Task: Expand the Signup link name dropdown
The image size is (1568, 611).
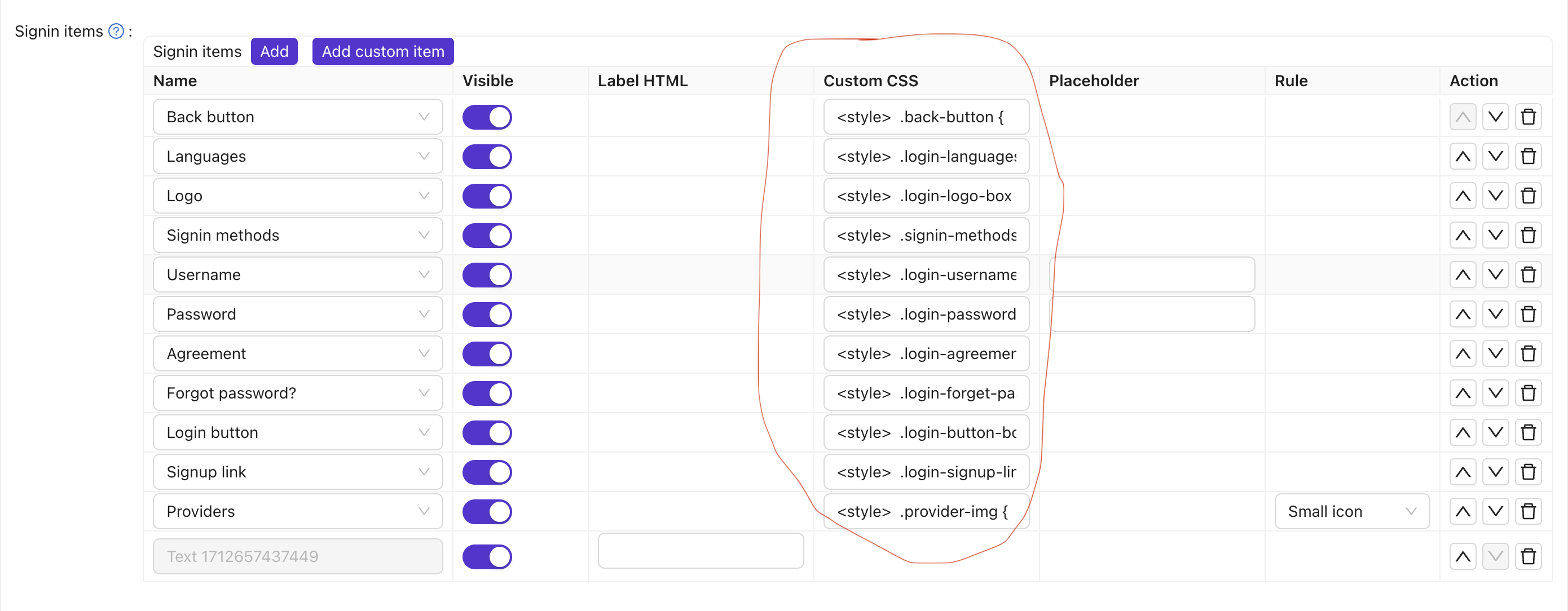Action: coord(298,472)
